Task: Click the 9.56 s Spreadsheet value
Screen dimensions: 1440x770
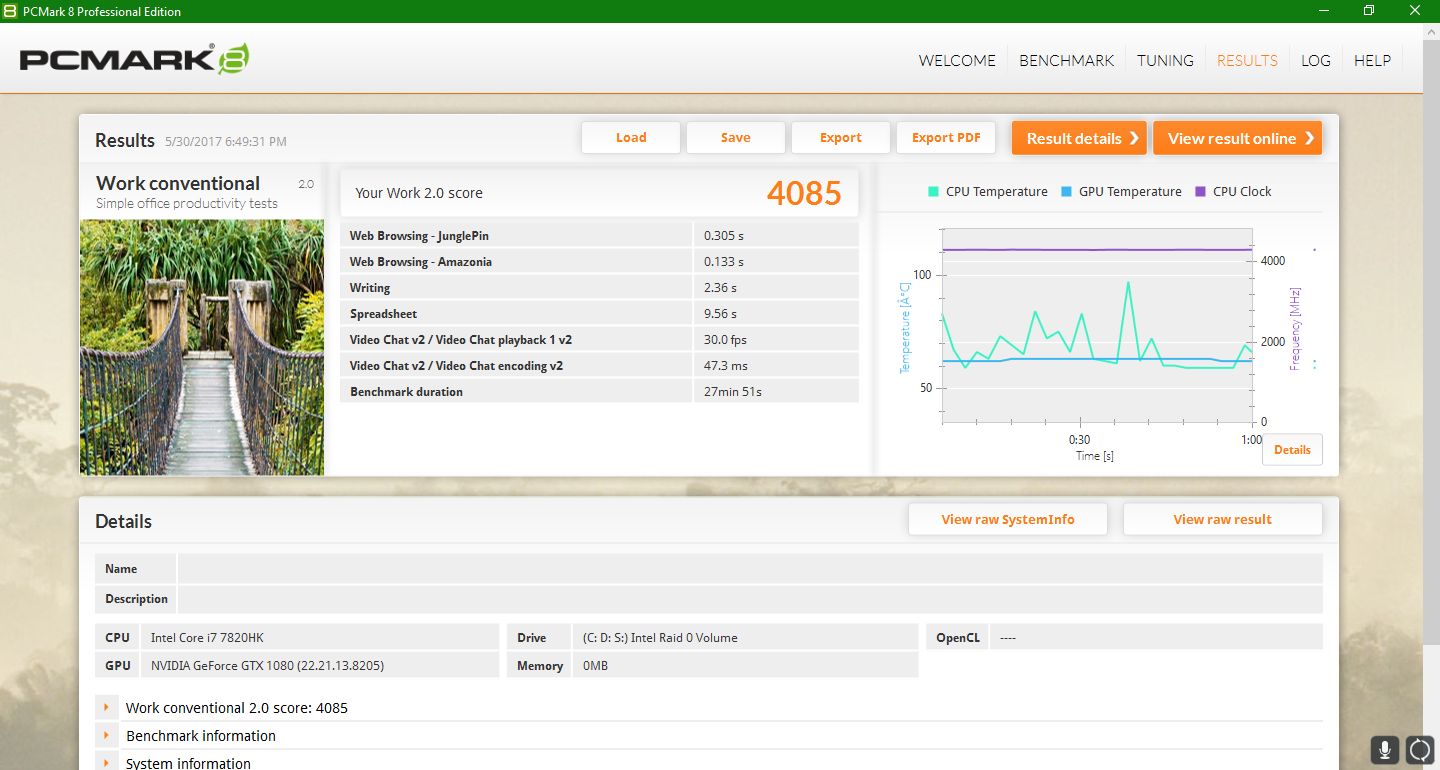Action: coord(720,313)
